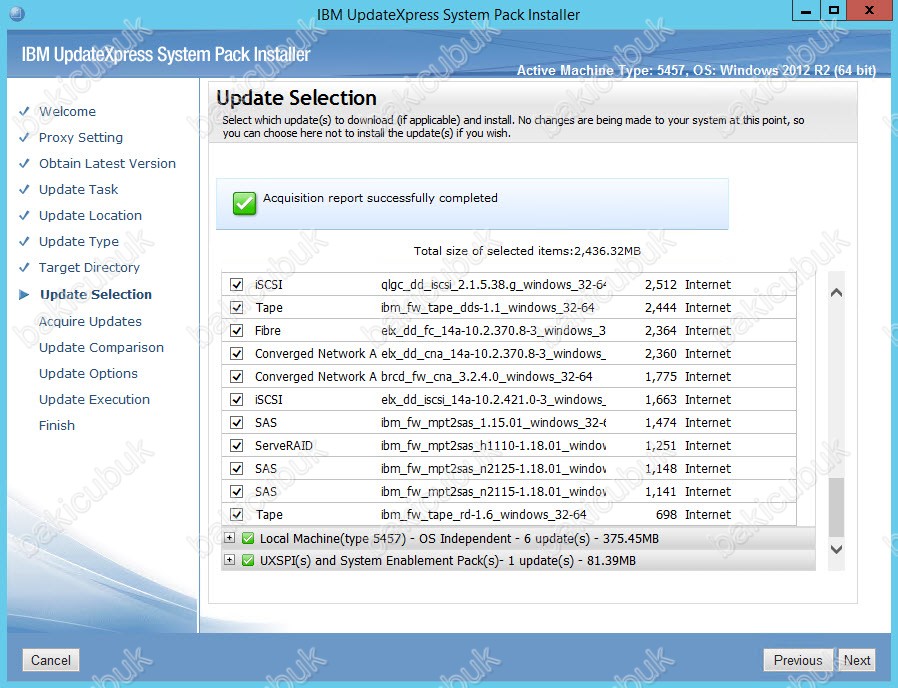Image resolution: width=898 pixels, height=688 pixels.
Task: Click the scroll down arrow of update list
Action: click(x=836, y=549)
